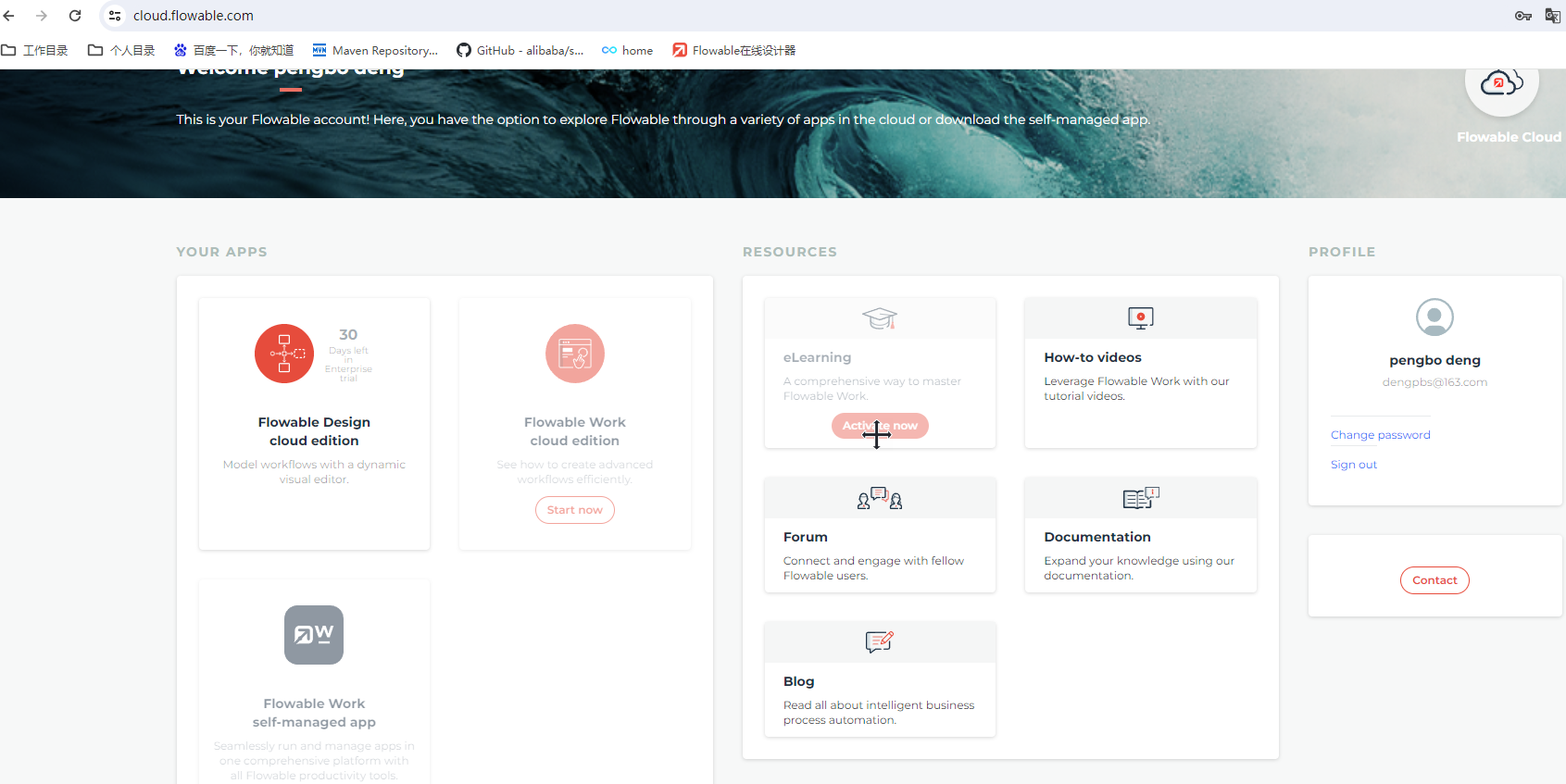
Task: Open the Flowable在线设计器 bookmark
Action: coord(734,50)
